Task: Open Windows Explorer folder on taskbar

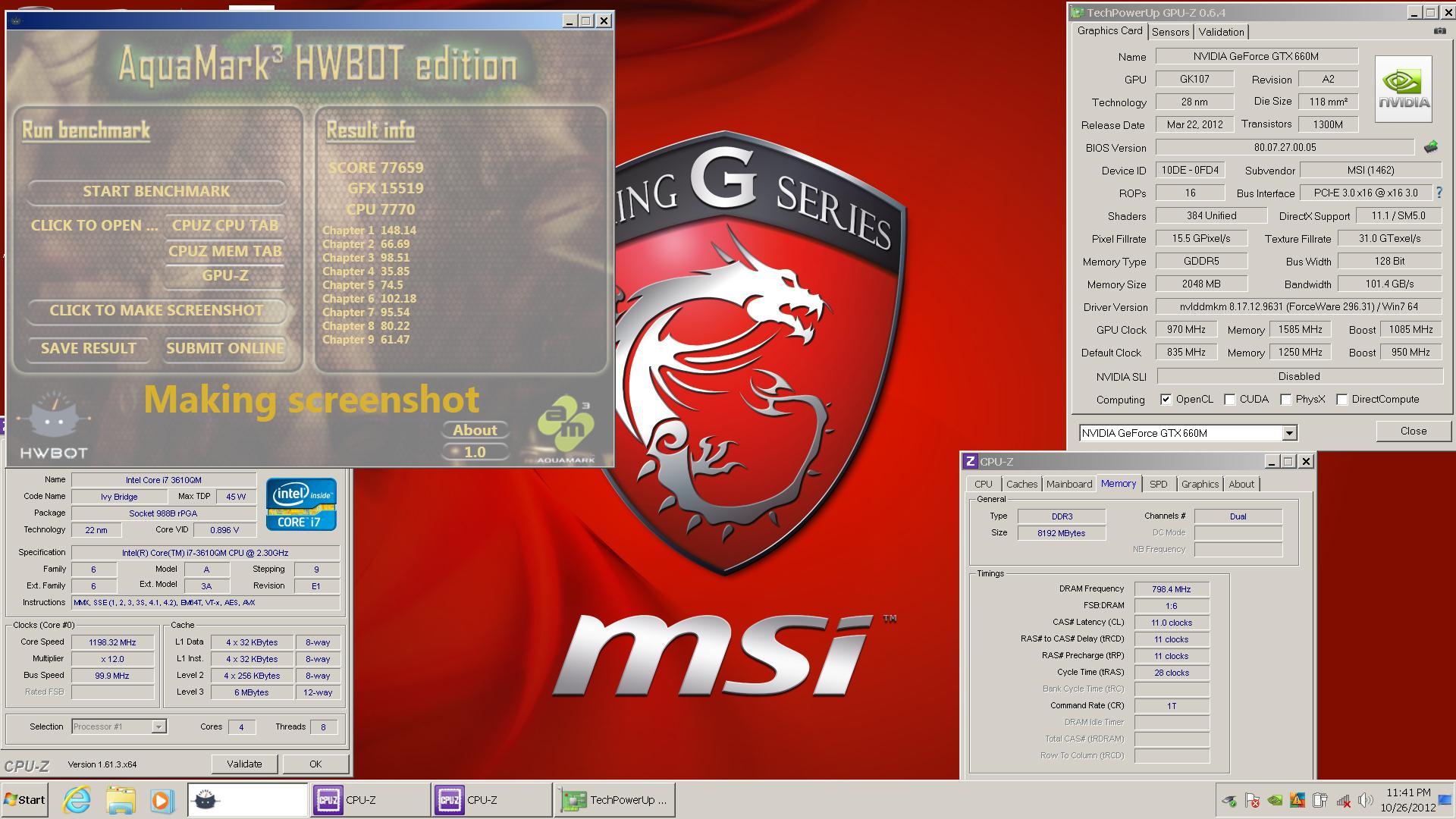Action: click(x=120, y=800)
